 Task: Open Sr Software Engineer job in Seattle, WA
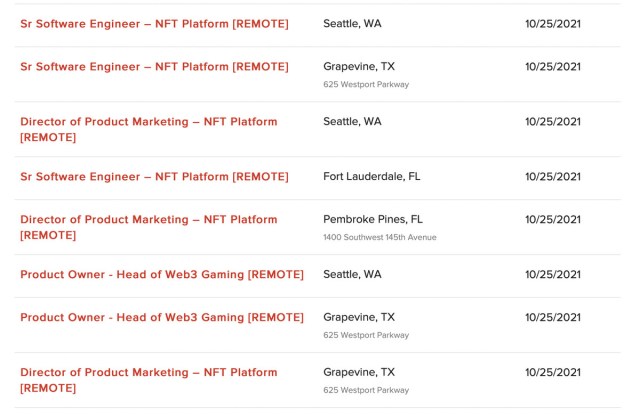(x=154, y=24)
